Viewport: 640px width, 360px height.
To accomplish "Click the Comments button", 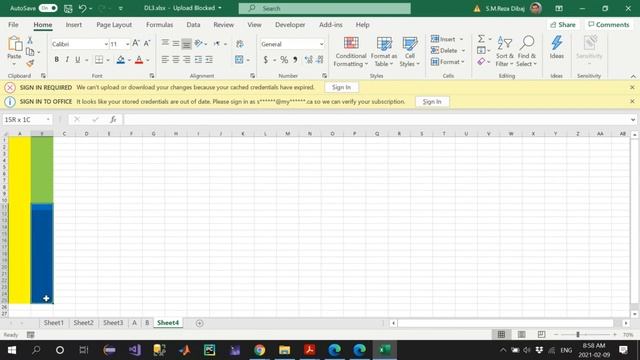I will [x=609, y=25].
